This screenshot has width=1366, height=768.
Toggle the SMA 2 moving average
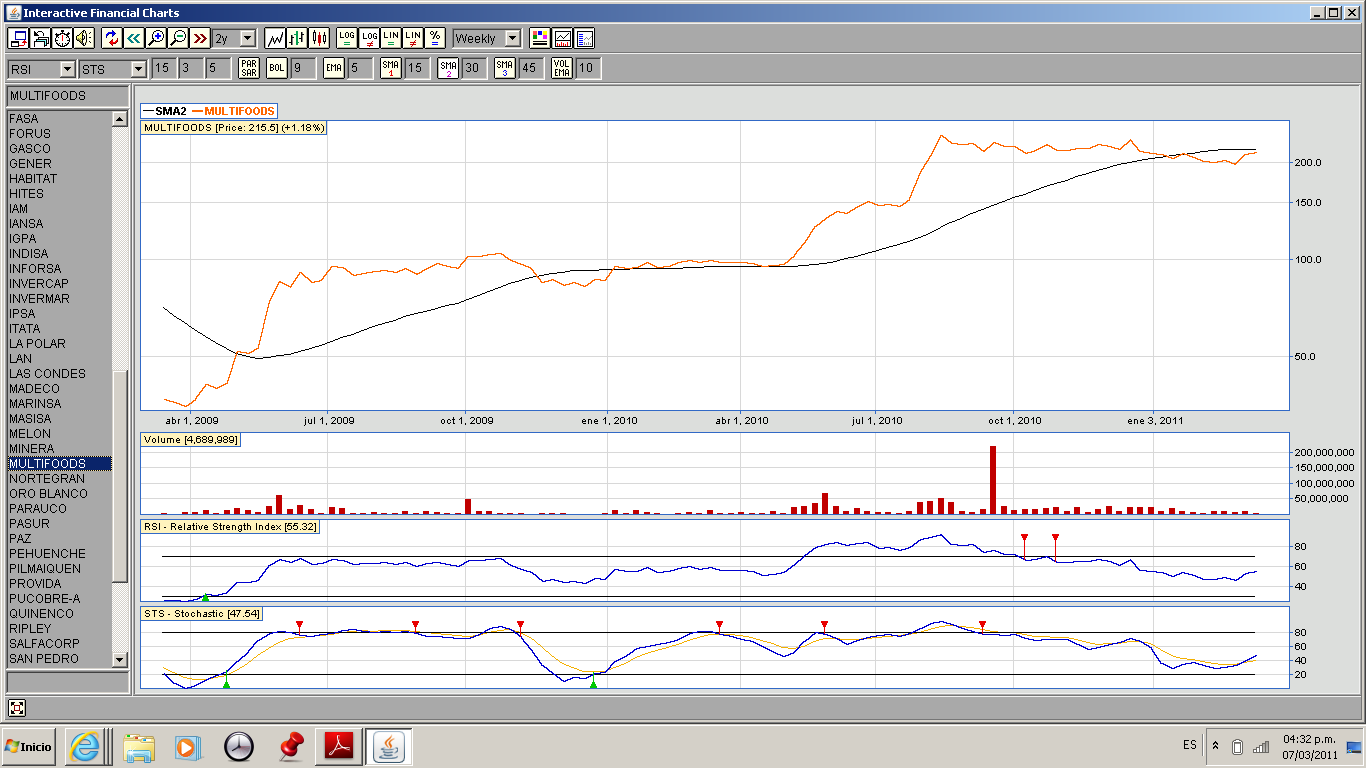tap(448, 68)
